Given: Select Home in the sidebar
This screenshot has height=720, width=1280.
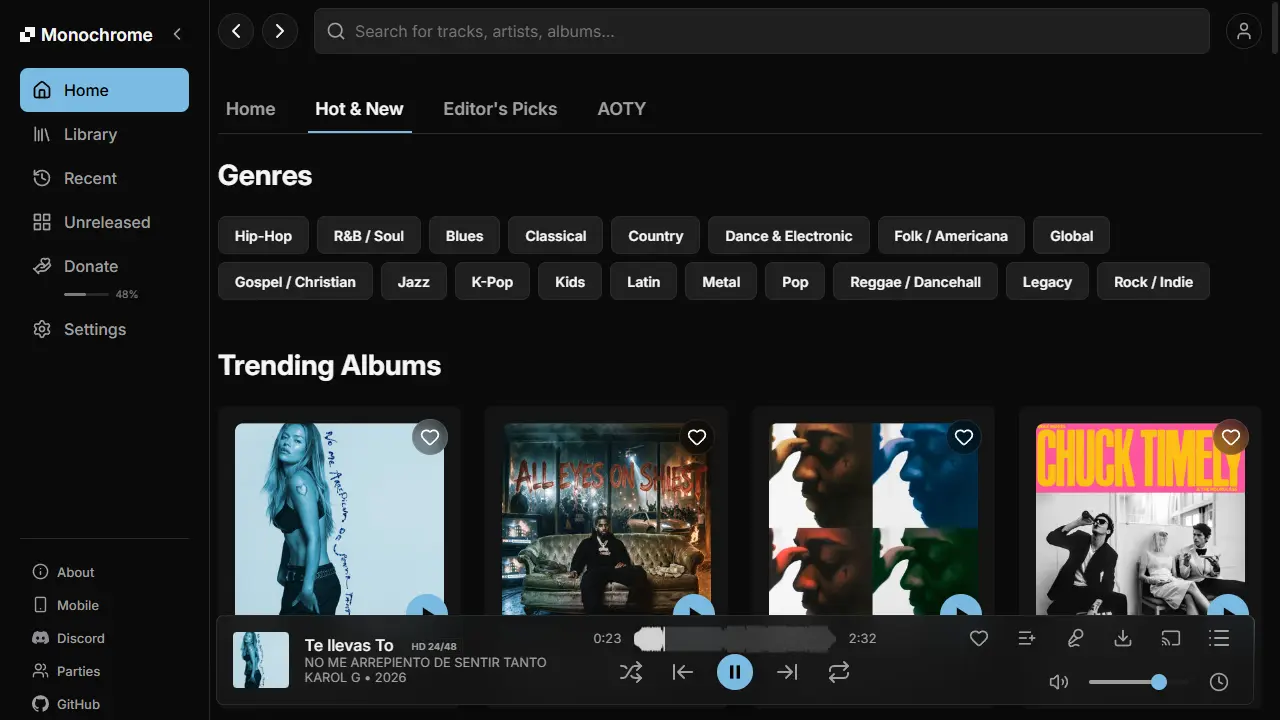Looking at the screenshot, I should (x=104, y=90).
